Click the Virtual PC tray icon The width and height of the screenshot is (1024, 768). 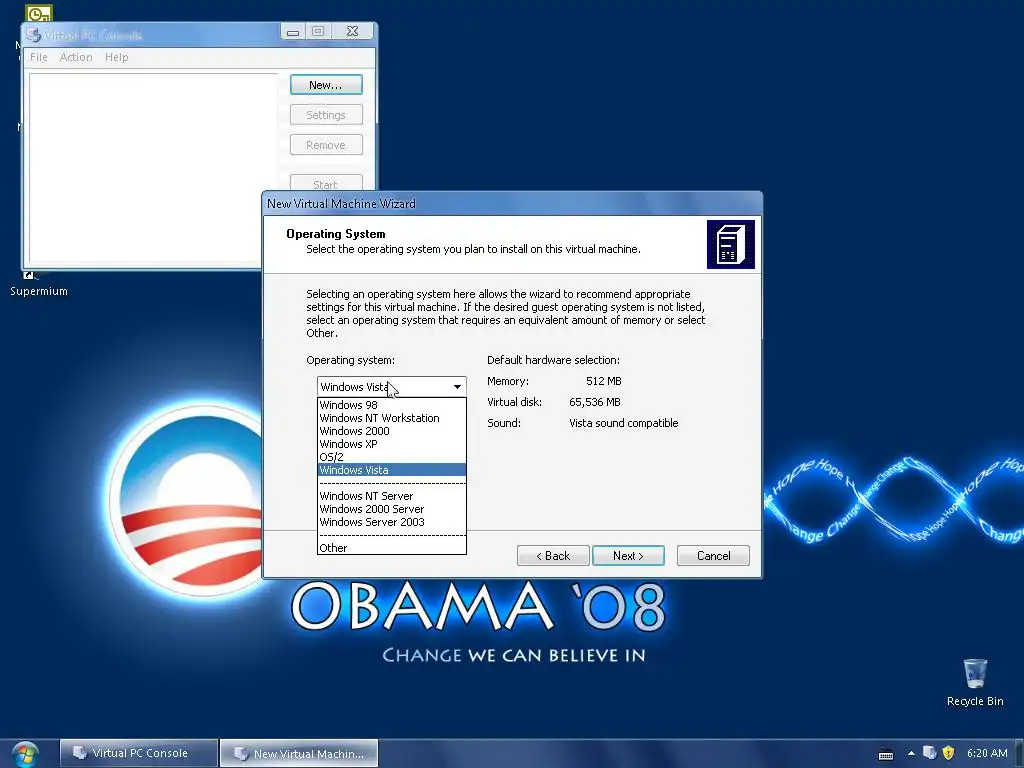click(929, 753)
